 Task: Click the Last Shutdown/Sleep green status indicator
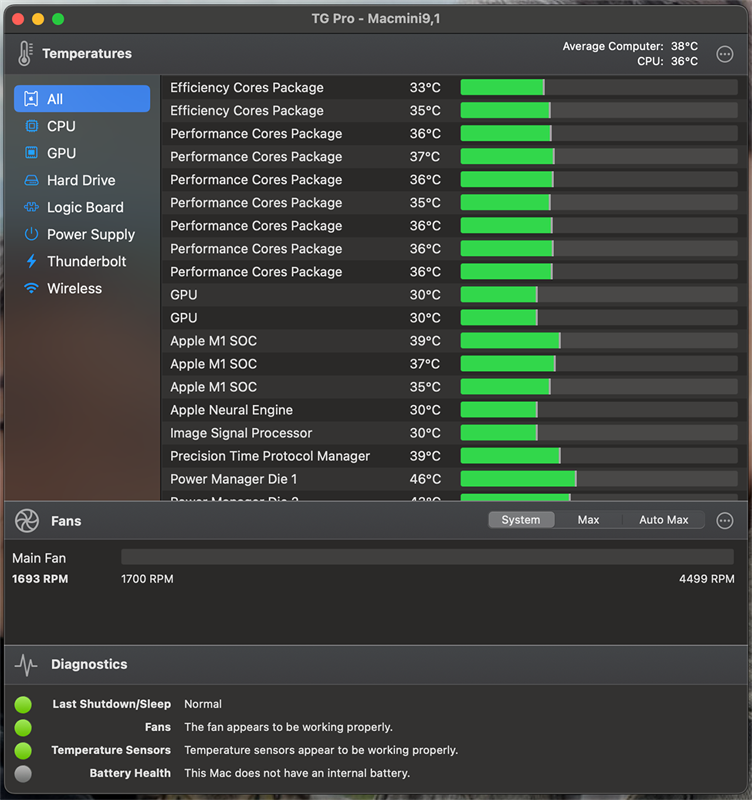[23, 704]
